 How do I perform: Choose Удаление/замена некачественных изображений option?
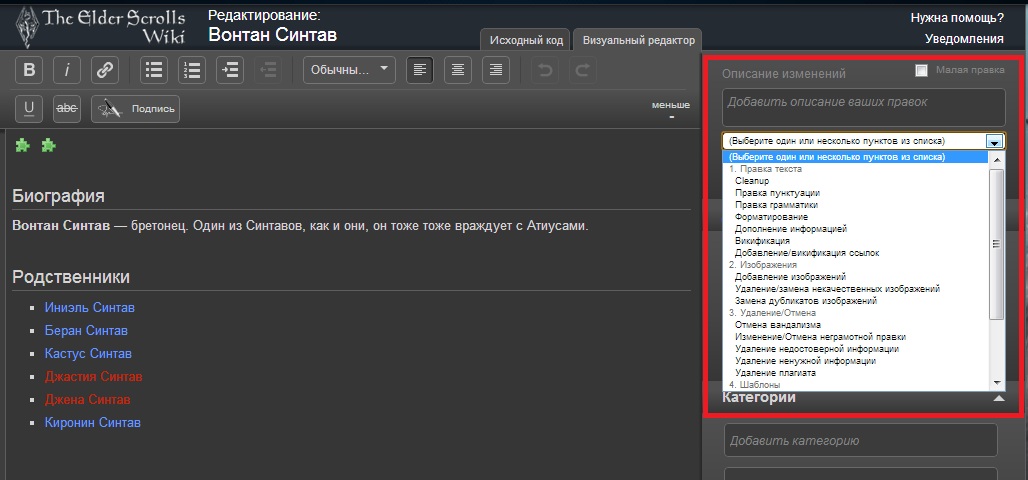[x=837, y=289]
